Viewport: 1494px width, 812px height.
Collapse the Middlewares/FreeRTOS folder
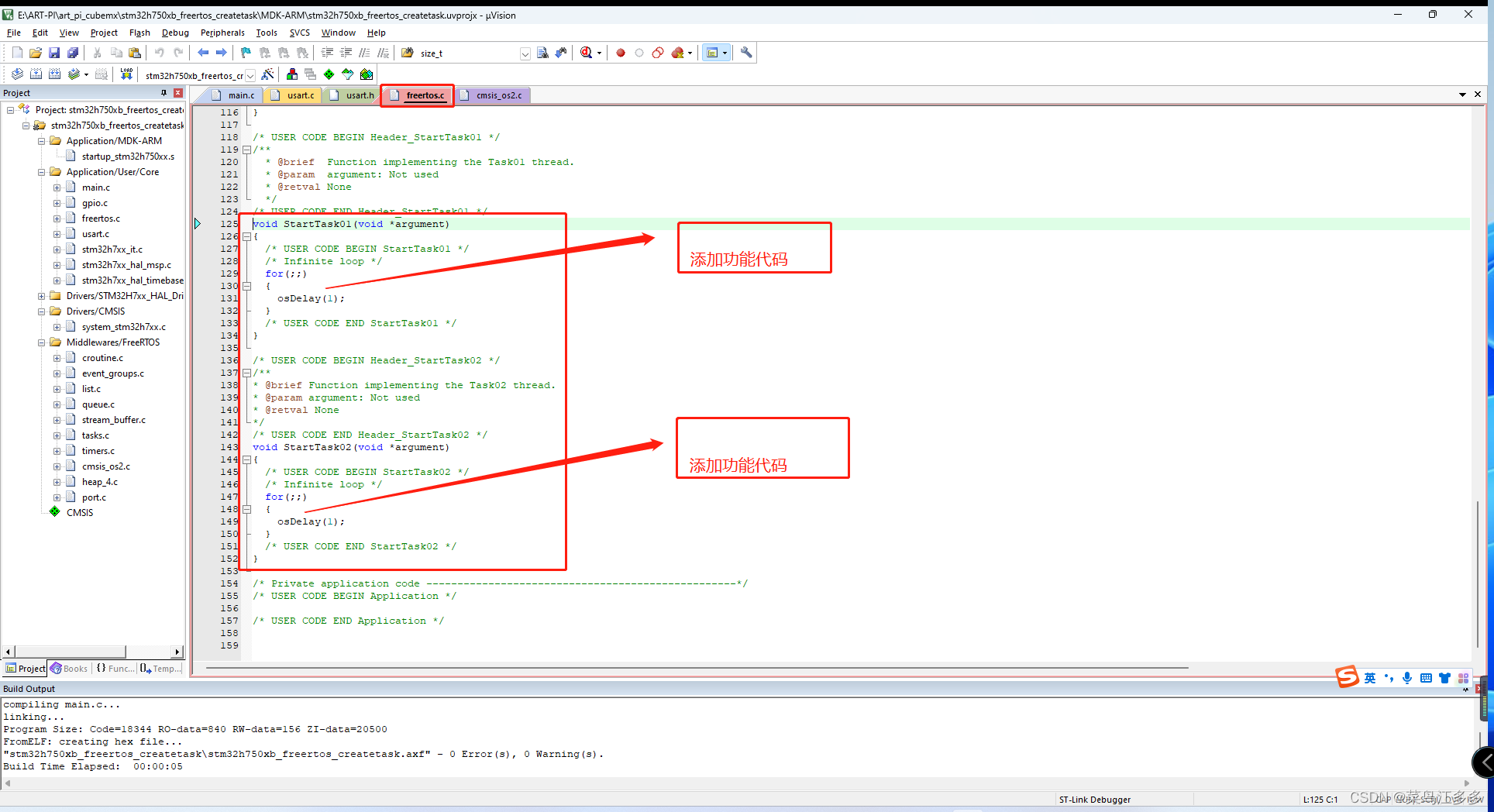point(42,342)
